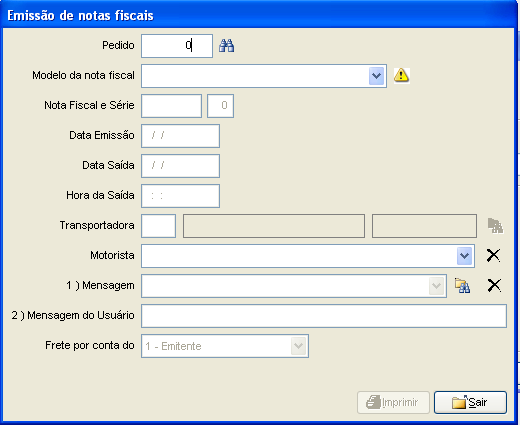520x425 pixels.
Task: Click the Transportadora code field
Action: (x=158, y=226)
